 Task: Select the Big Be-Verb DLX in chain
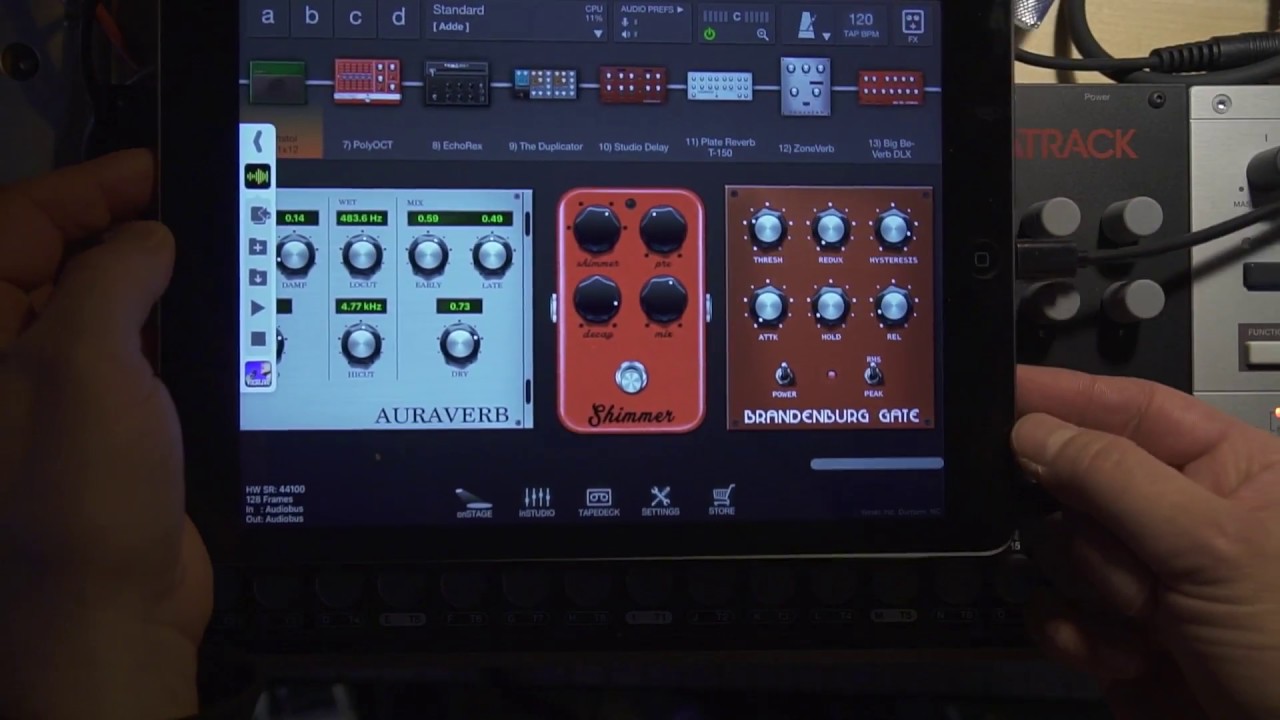tap(890, 88)
